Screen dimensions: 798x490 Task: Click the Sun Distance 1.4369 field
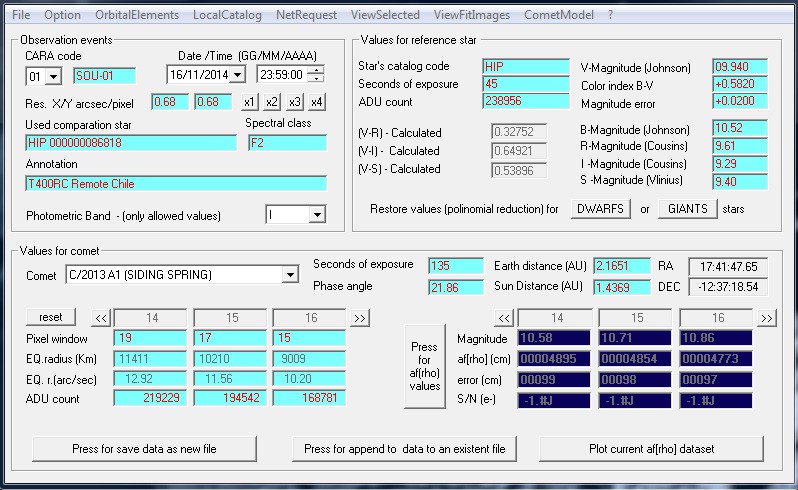point(622,287)
